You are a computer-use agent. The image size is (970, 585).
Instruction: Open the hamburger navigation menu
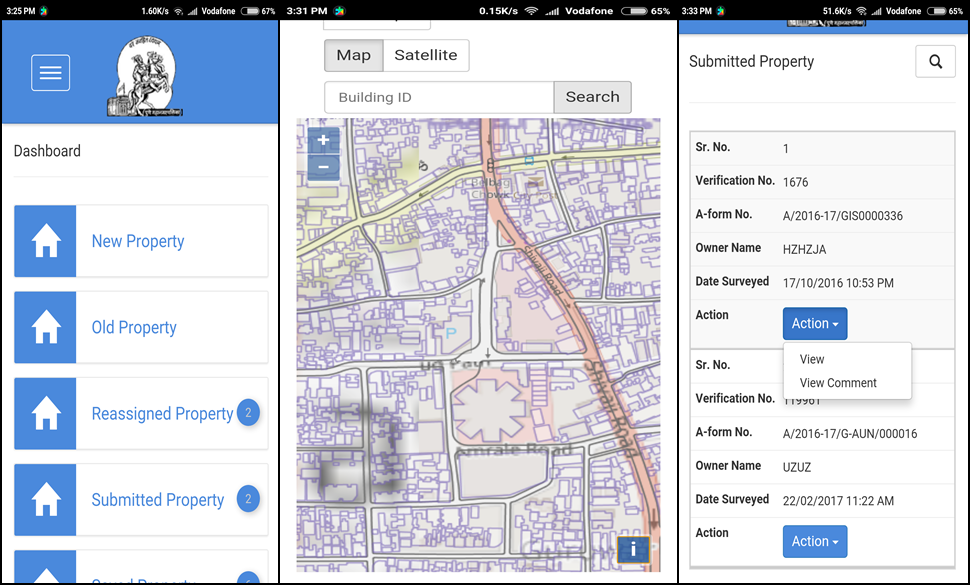tap(50, 72)
